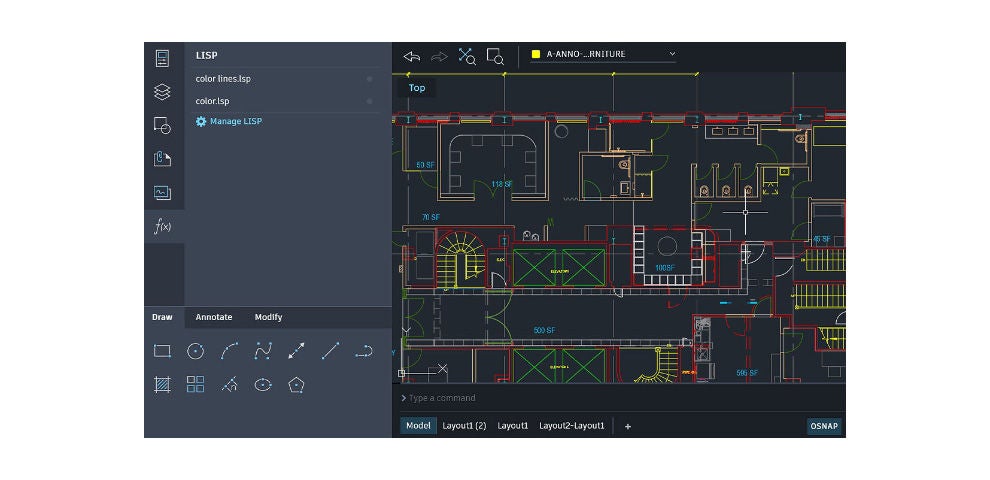
Task: Toggle load dot for color lines.lsp
Action: click(x=369, y=78)
